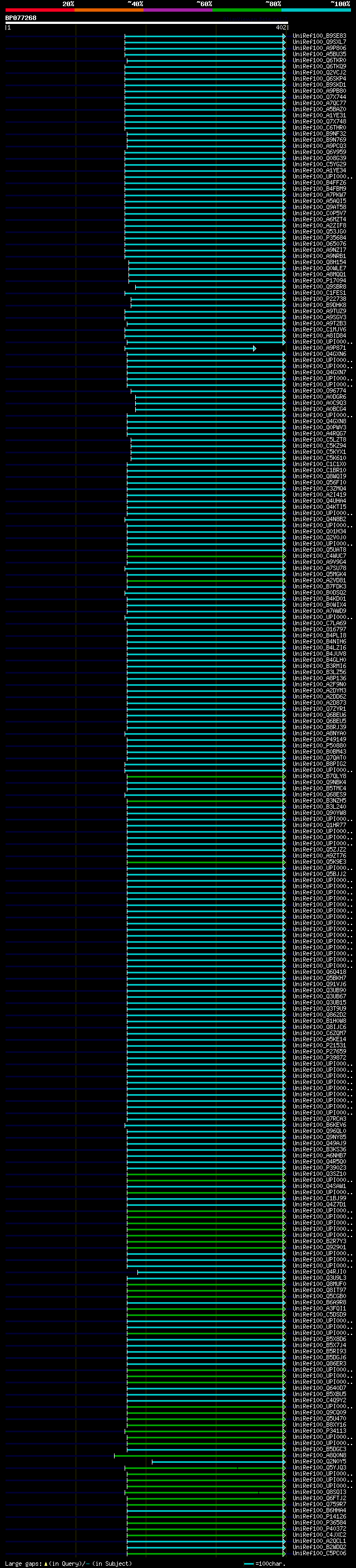Click hit label UniRef100_P14126
Screen dimensions: 356x1568
[x=319, y=1517]
